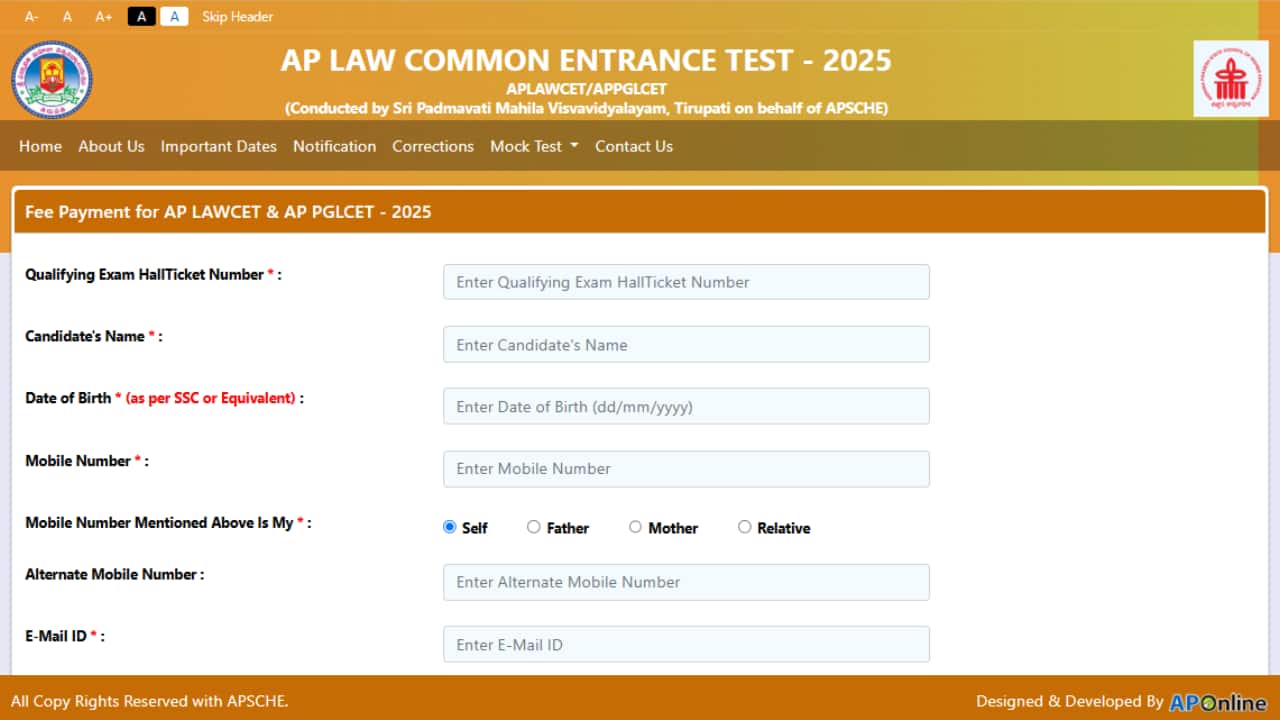Image resolution: width=1280 pixels, height=720 pixels.
Task: Click the Enter E-Mail ID field
Action: point(686,644)
